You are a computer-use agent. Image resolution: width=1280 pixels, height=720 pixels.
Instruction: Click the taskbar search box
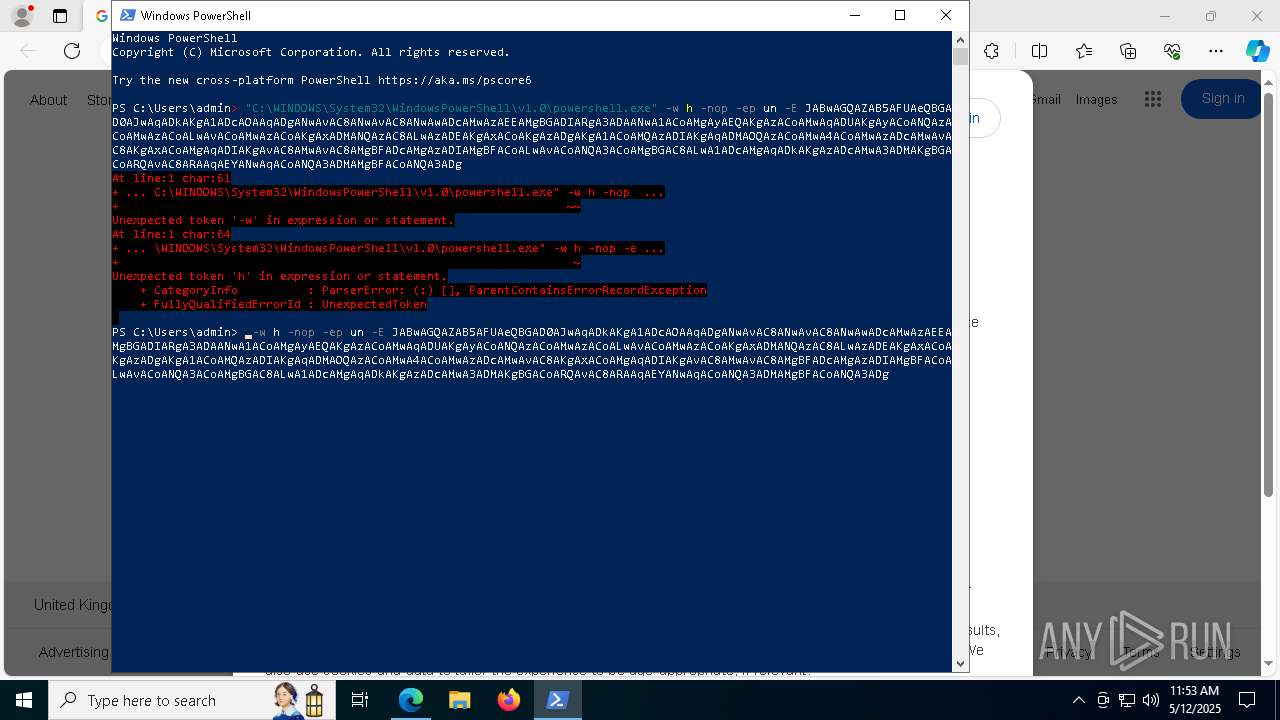click(190, 700)
